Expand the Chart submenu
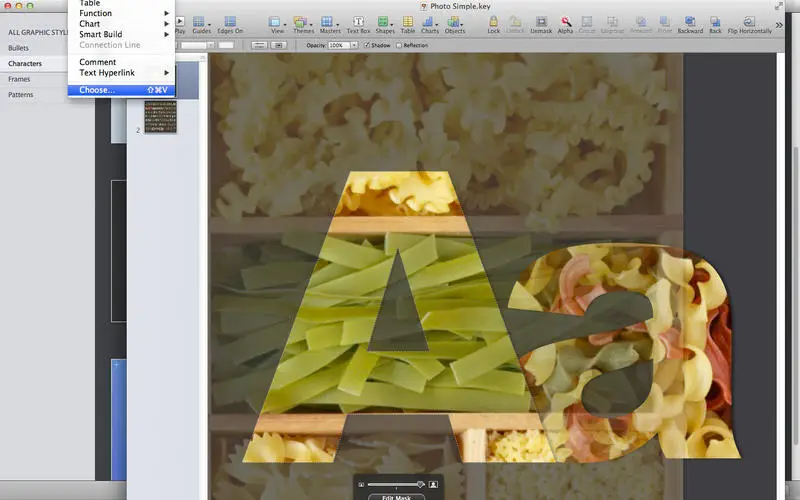Screen dimensions: 800x500 [x=122, y=24]
